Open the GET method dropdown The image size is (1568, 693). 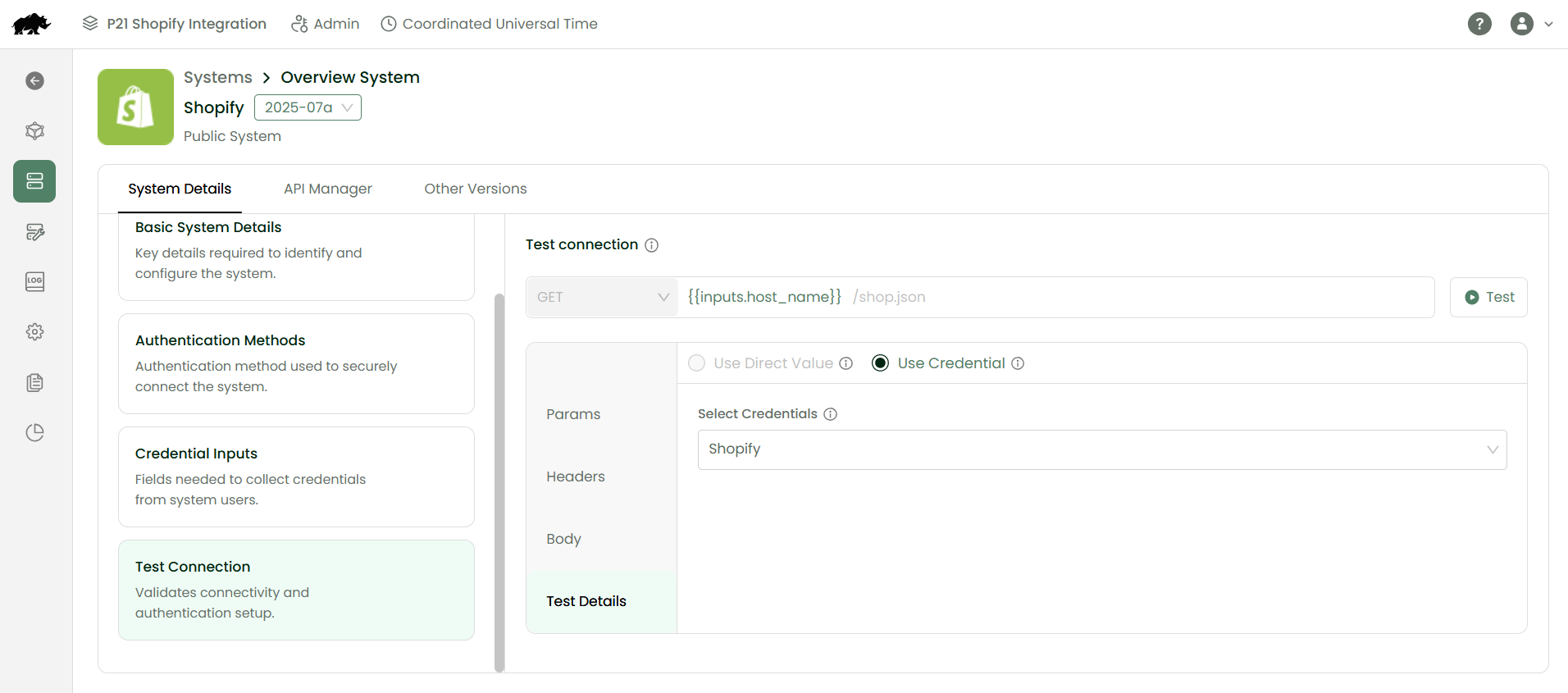(602, 297)
